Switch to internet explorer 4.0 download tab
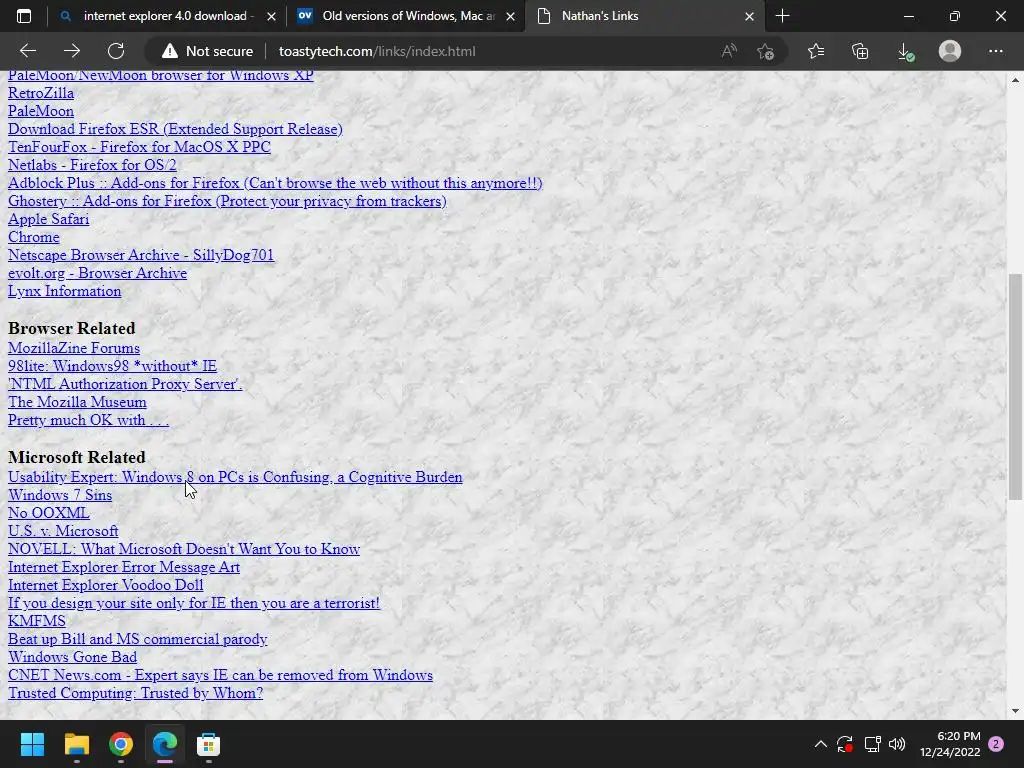This screenshot has width=1024, height=768. [166, 16]
